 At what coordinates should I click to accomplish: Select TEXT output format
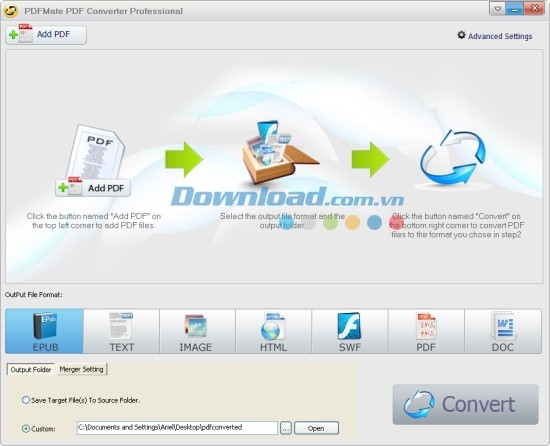[121, 331]
